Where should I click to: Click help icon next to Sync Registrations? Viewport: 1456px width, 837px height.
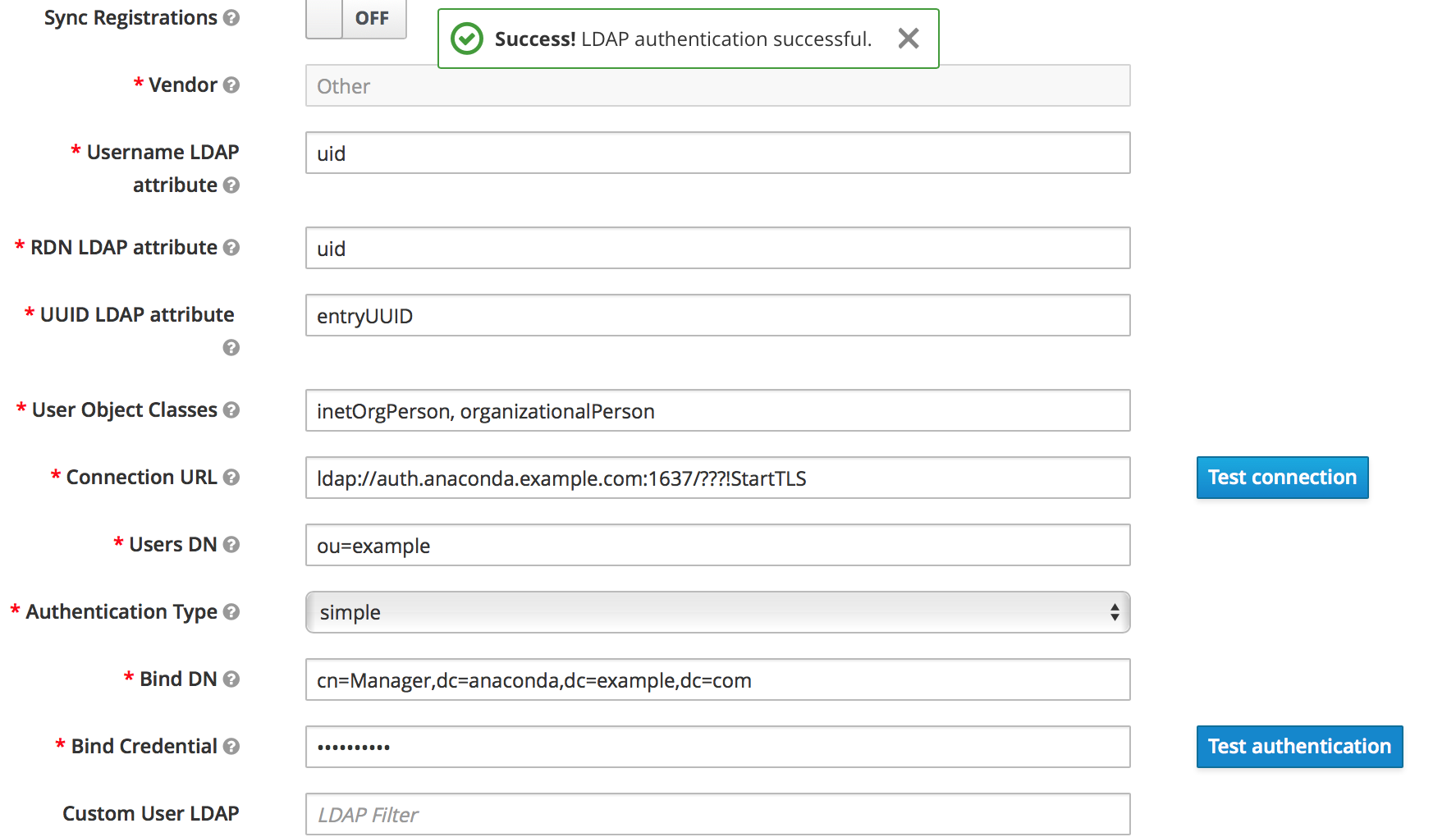click(x=231, y=17)
